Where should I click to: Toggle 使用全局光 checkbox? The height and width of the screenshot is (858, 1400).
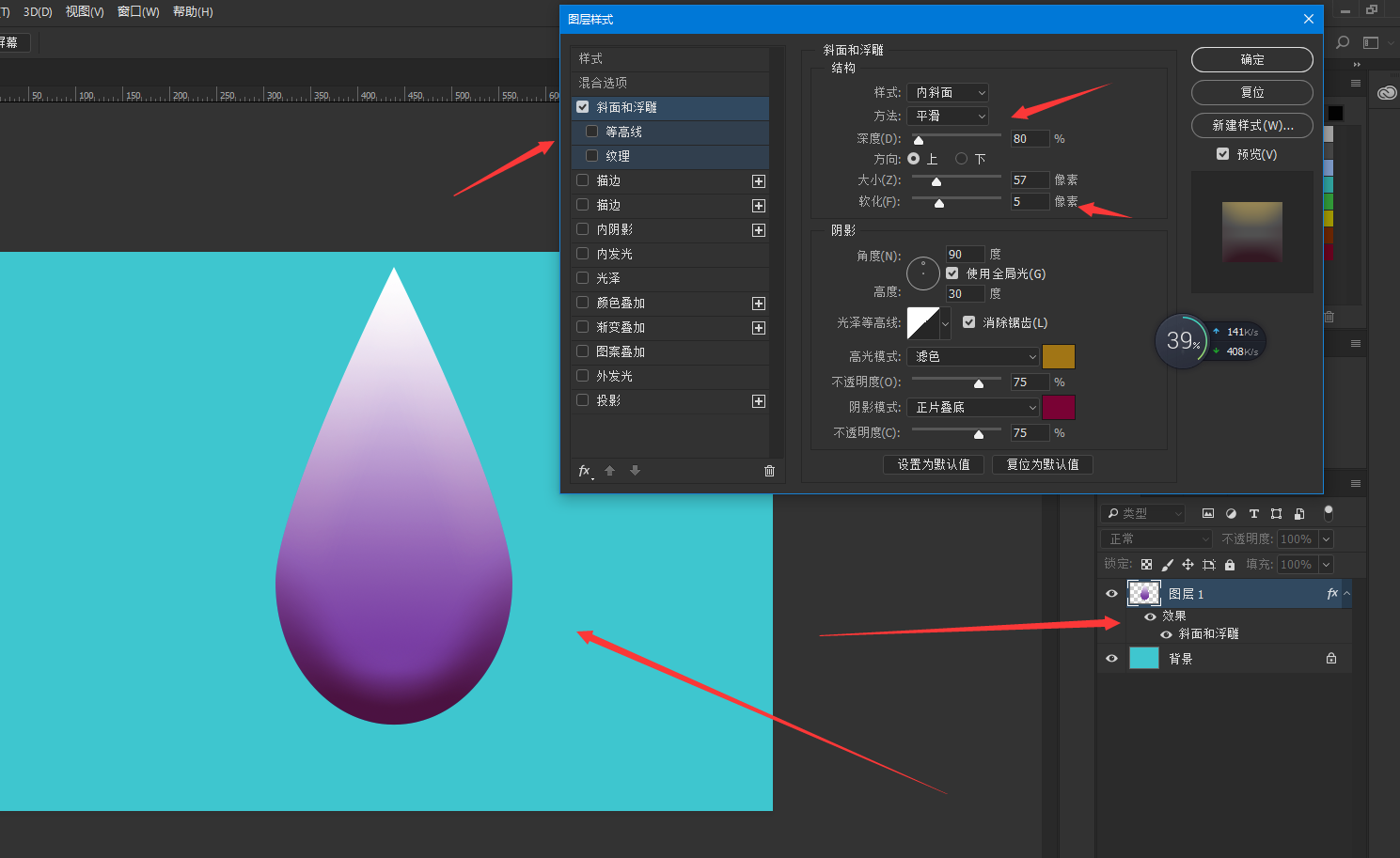click(952, 273)
